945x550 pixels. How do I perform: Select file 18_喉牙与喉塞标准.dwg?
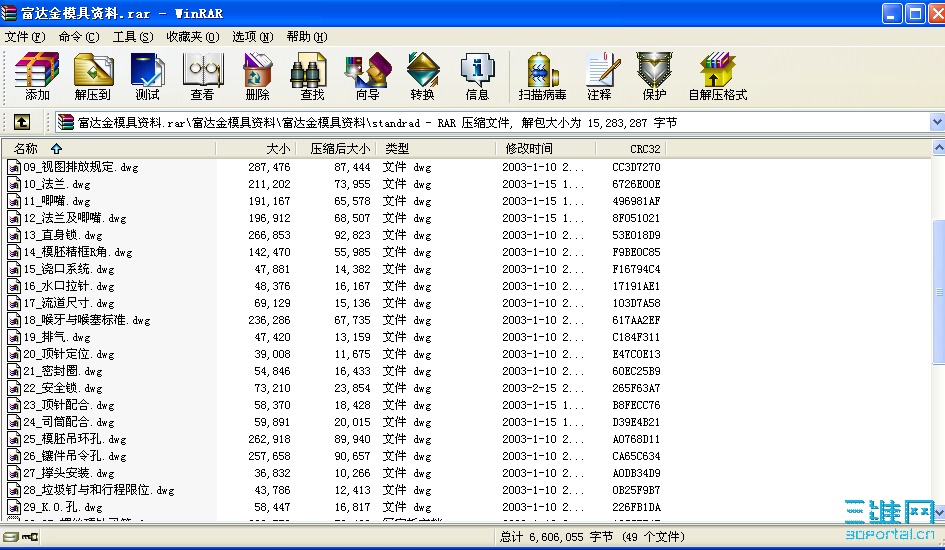(x=87, y=320)
